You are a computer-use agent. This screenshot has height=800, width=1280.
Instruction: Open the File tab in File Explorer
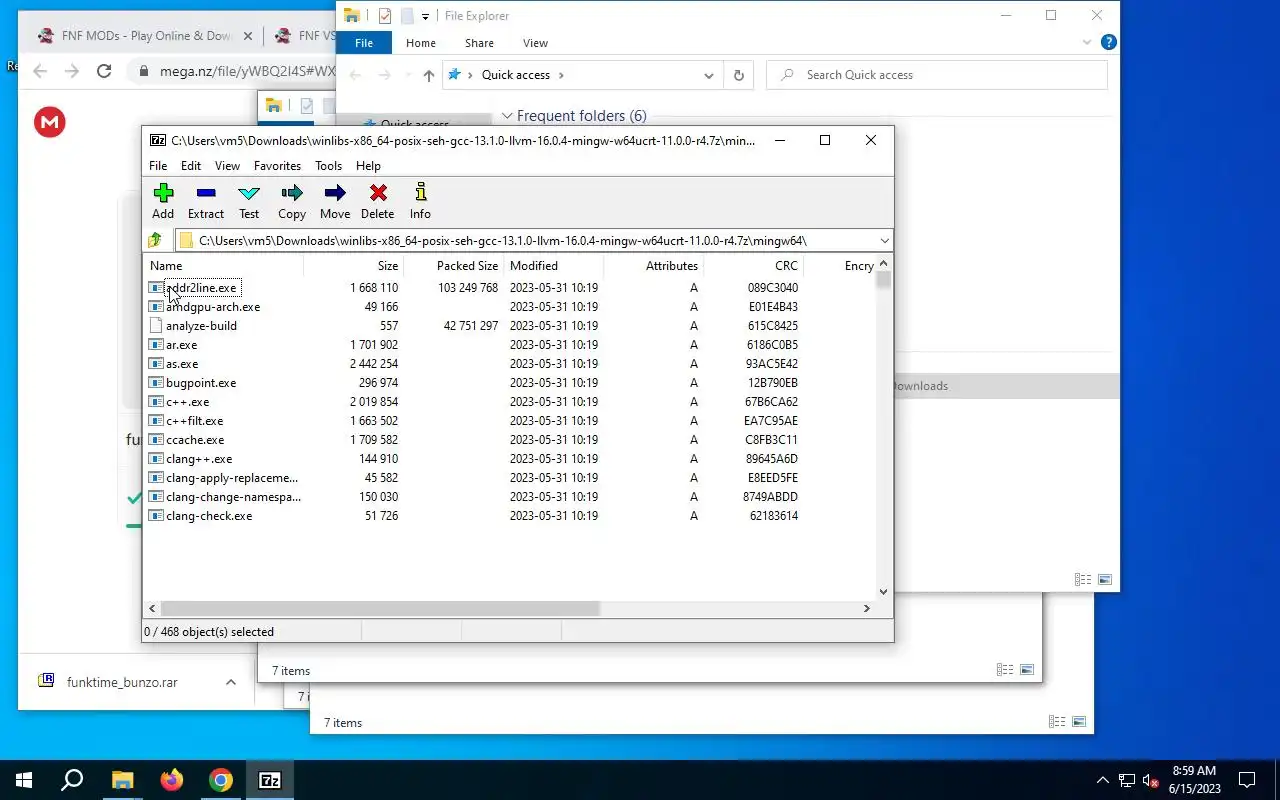click(364, 43)
